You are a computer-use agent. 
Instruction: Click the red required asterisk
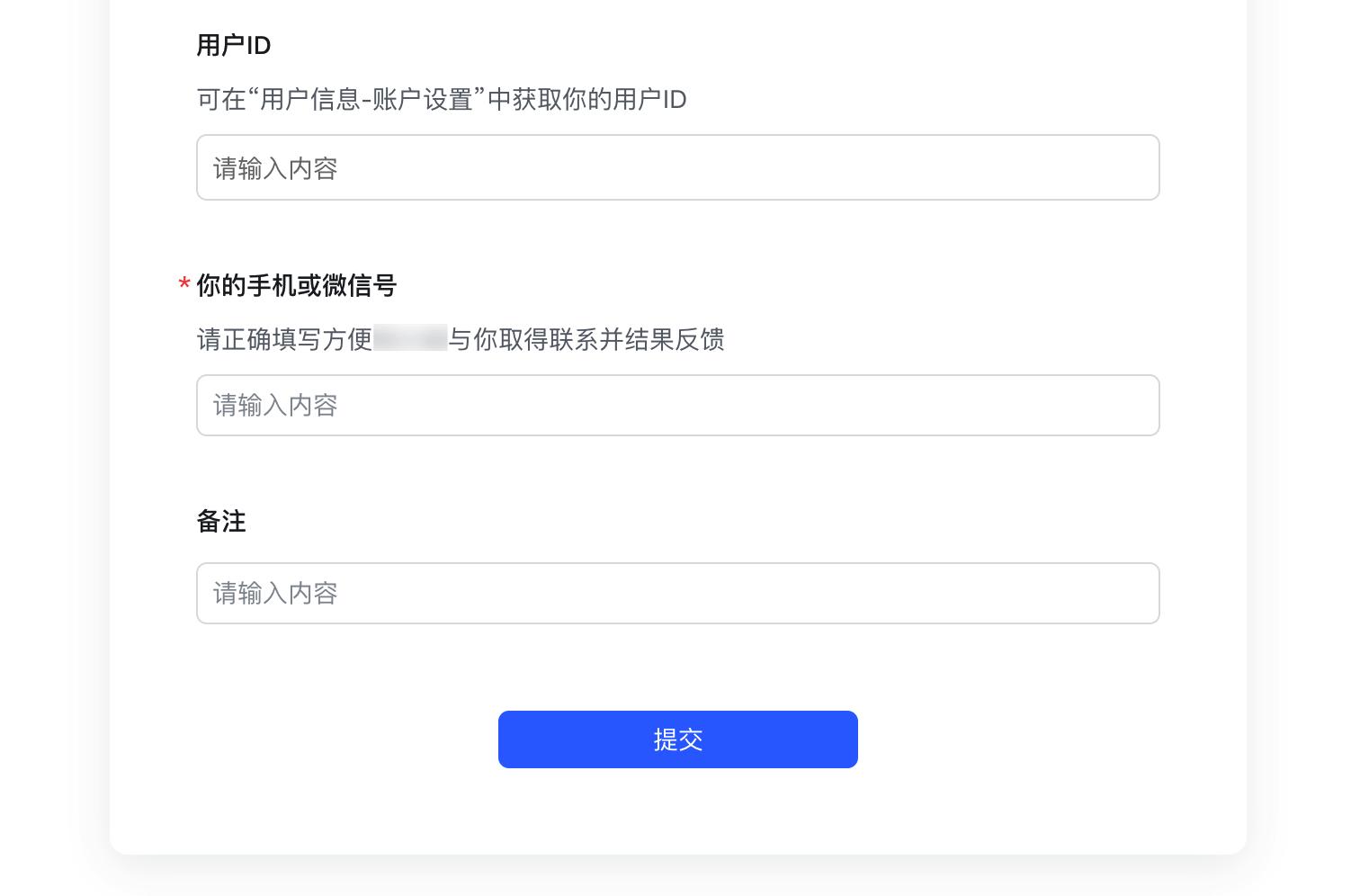click(x=184, y=286)
